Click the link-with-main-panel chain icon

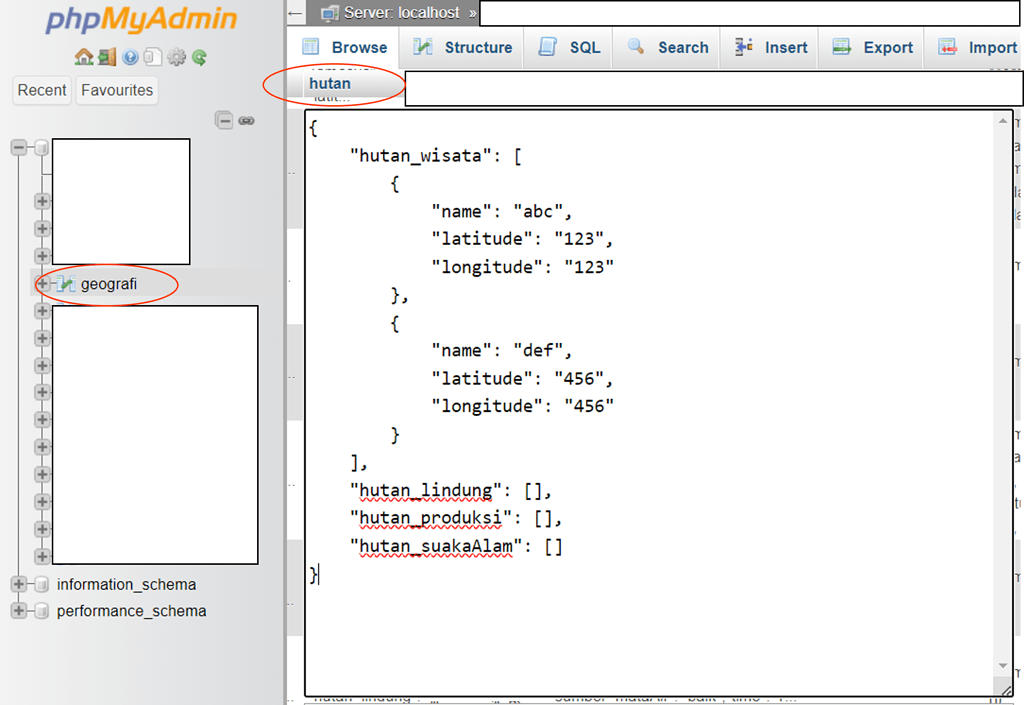click(x=246, y=120)
